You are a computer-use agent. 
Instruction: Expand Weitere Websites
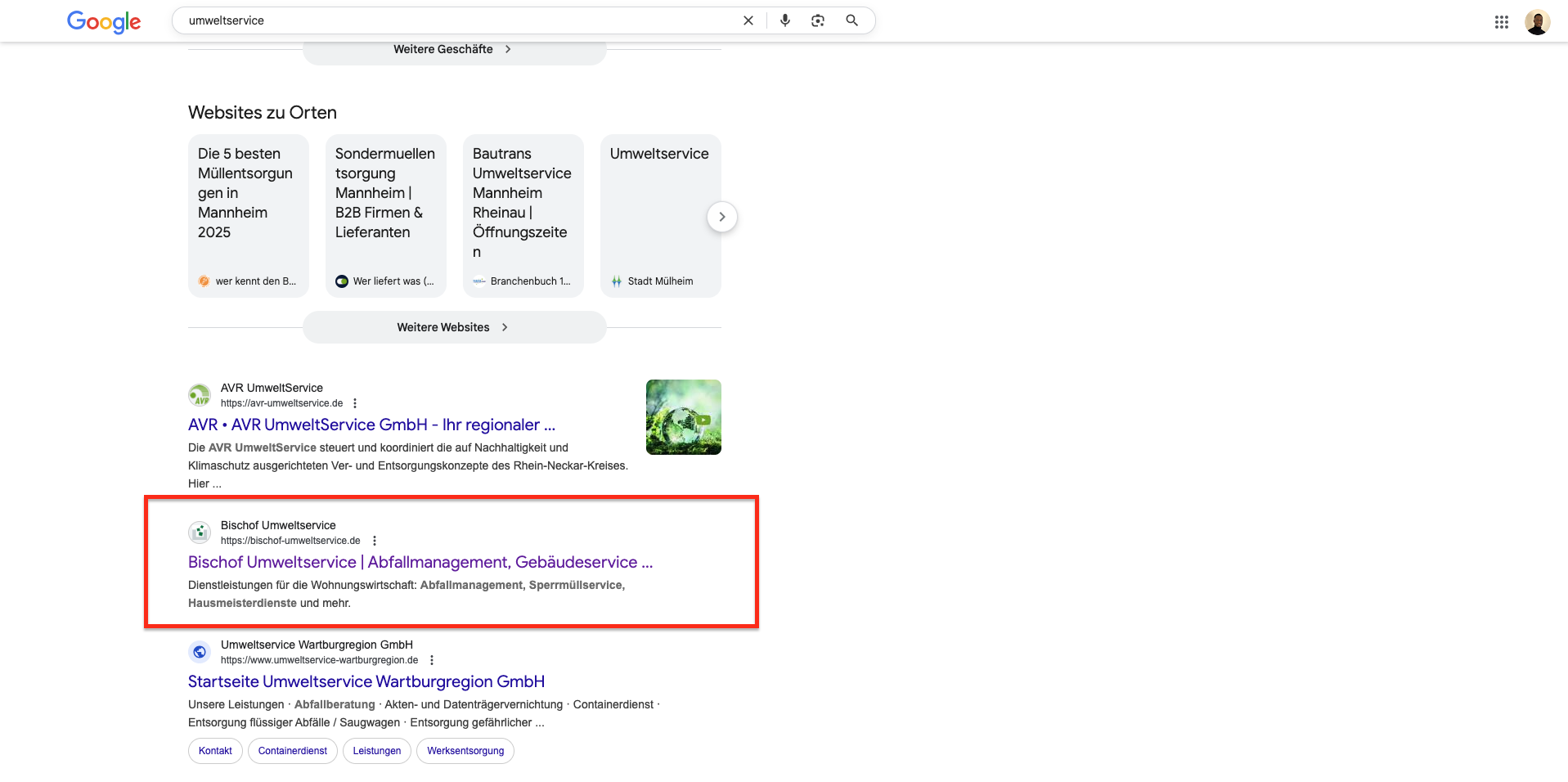click(455, 327)
